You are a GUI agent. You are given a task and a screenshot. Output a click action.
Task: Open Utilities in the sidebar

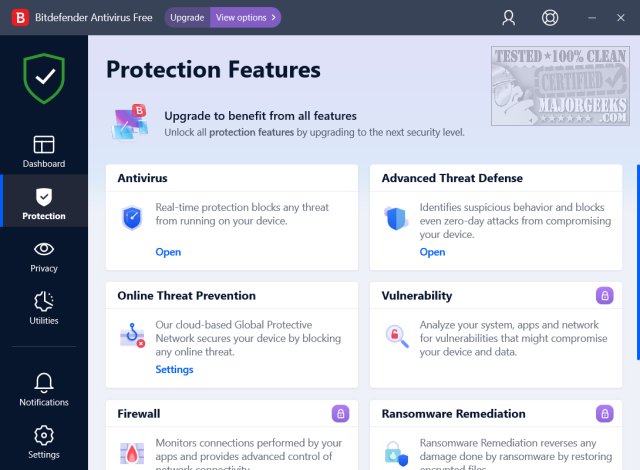click(x=44, y=307)
